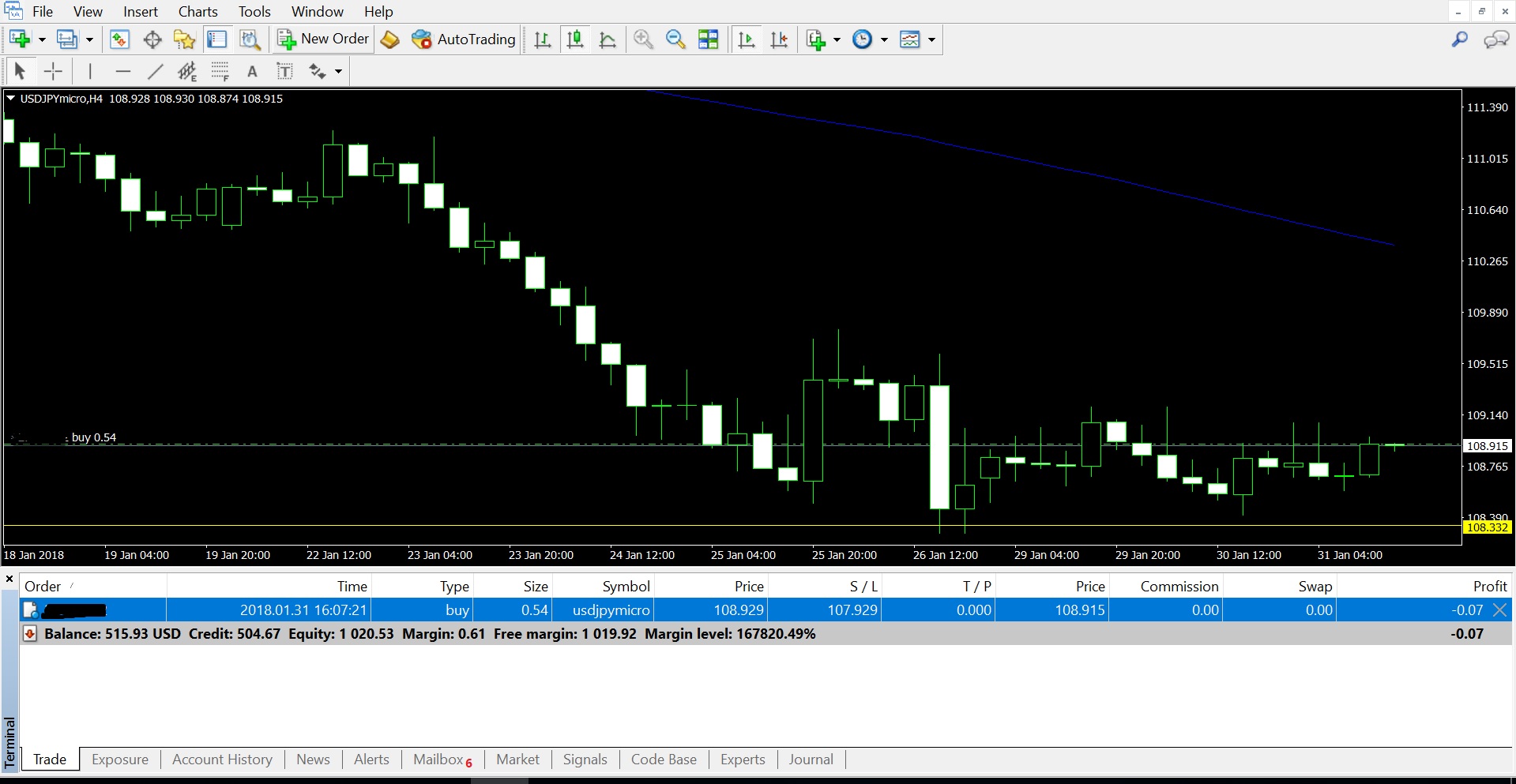Open the search magnifier icon at top right
Image resolution: width=1516 pixels, height=784 pixels.
click(x=1460, y=39)
